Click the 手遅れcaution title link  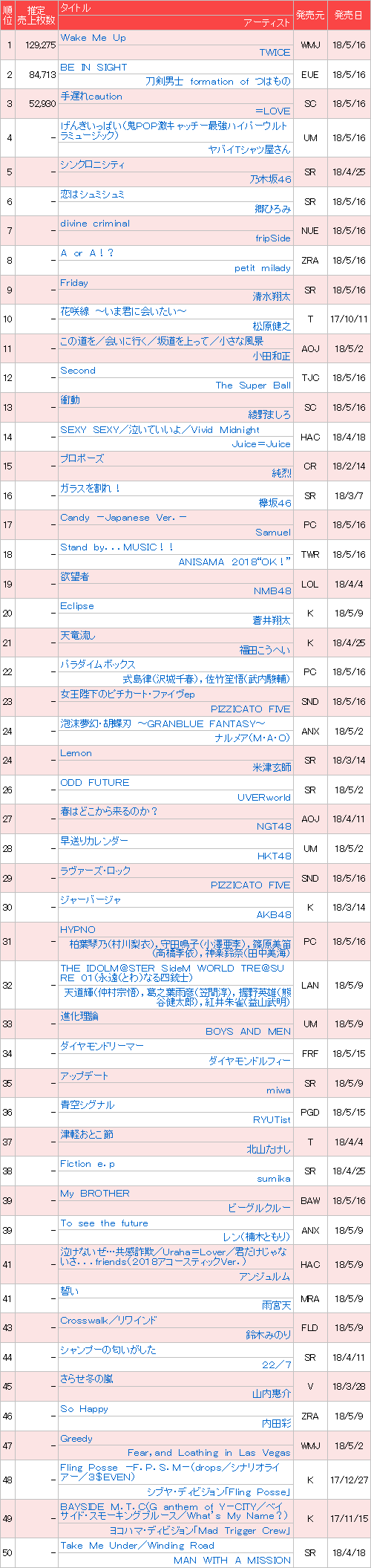coord(91,97)
